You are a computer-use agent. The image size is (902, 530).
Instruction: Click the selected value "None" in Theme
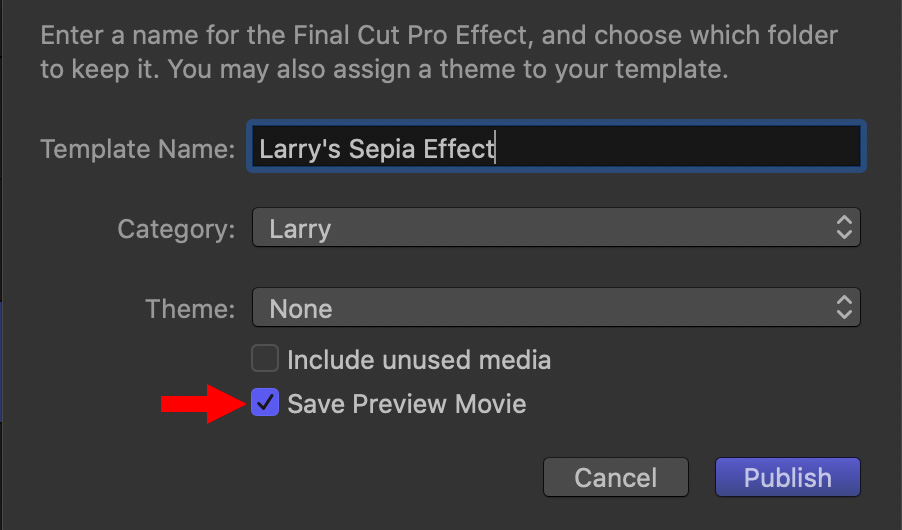[301, 308]
